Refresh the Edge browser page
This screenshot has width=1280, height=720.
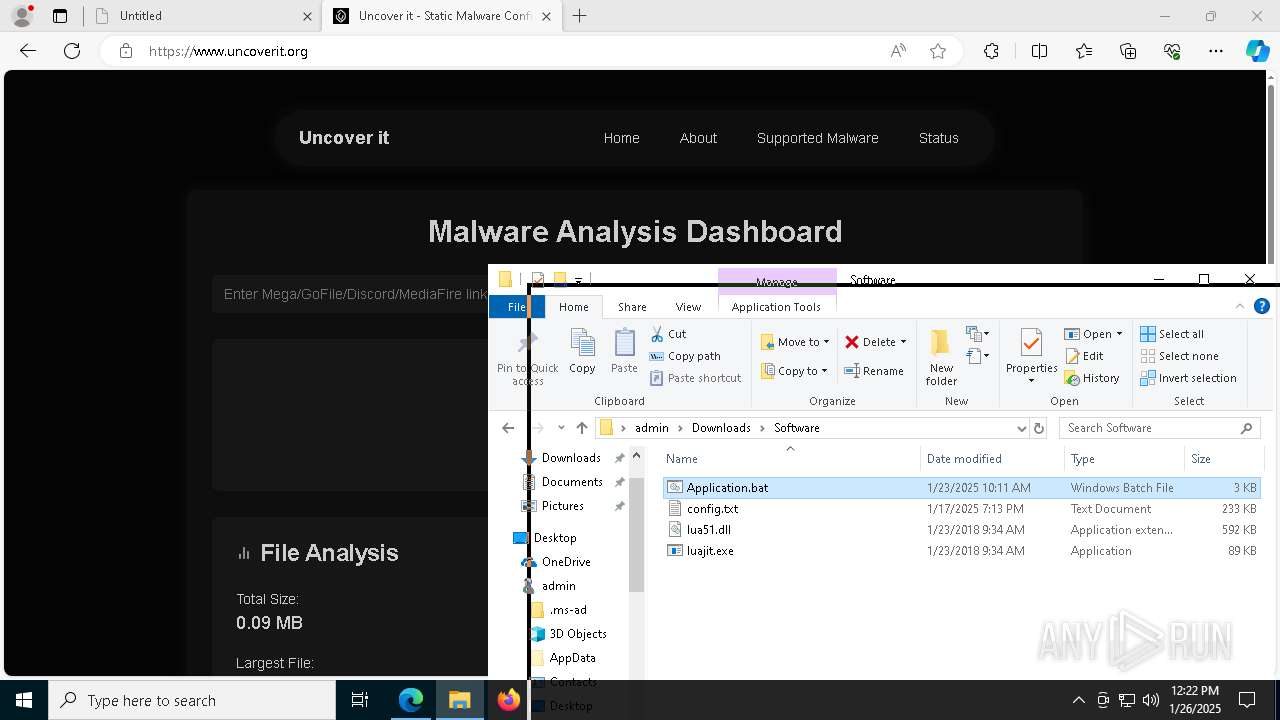click(72, 51)
